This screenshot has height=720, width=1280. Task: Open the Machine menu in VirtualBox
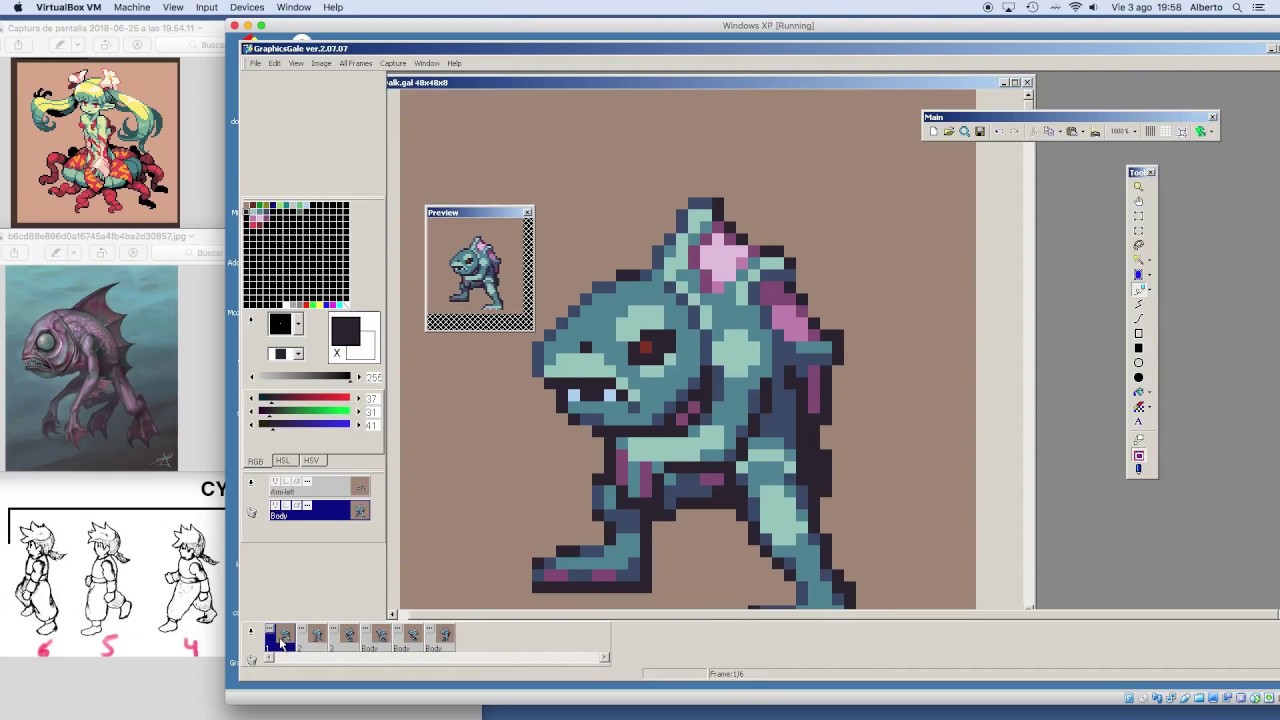point(132,7)
